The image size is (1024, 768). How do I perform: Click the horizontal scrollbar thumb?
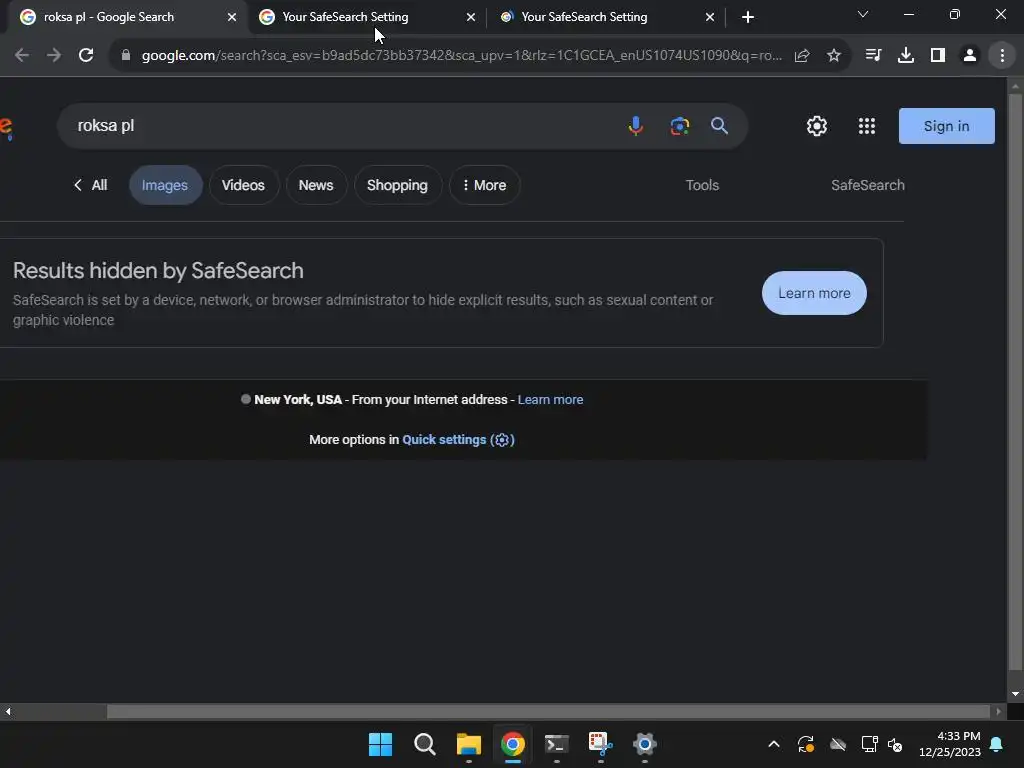coord(549,711)
